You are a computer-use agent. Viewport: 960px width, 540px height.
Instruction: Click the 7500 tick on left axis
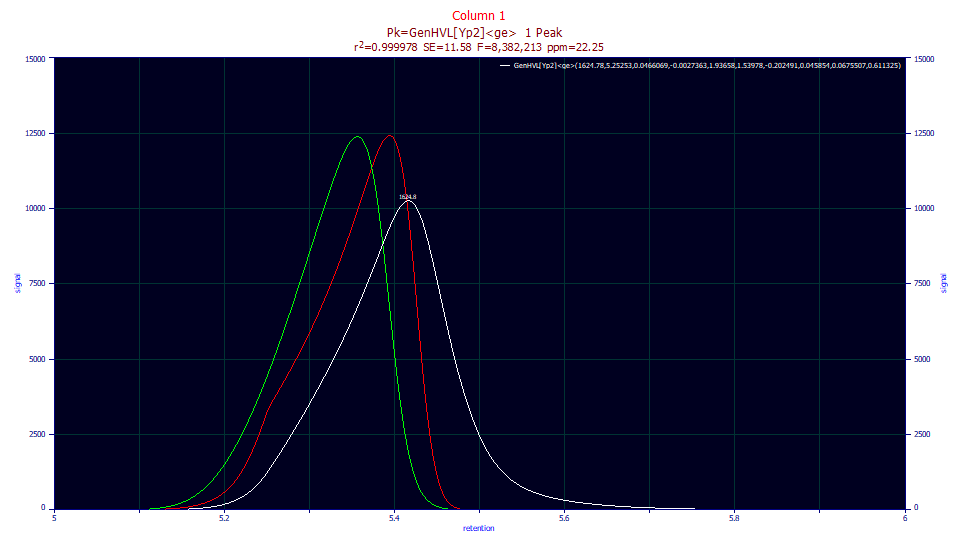point(37,283)
